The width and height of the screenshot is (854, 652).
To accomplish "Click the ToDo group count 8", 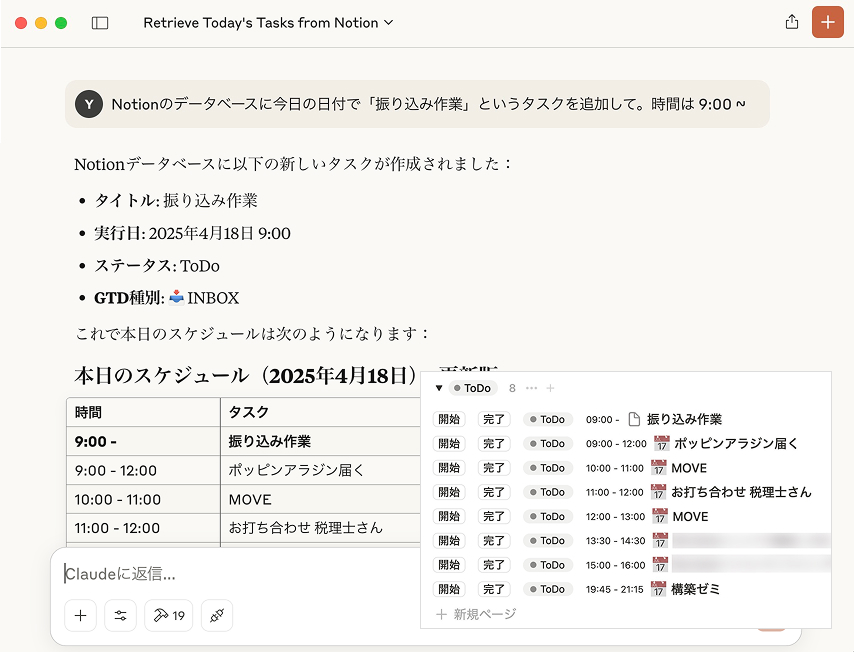I will tap(512, 388).
